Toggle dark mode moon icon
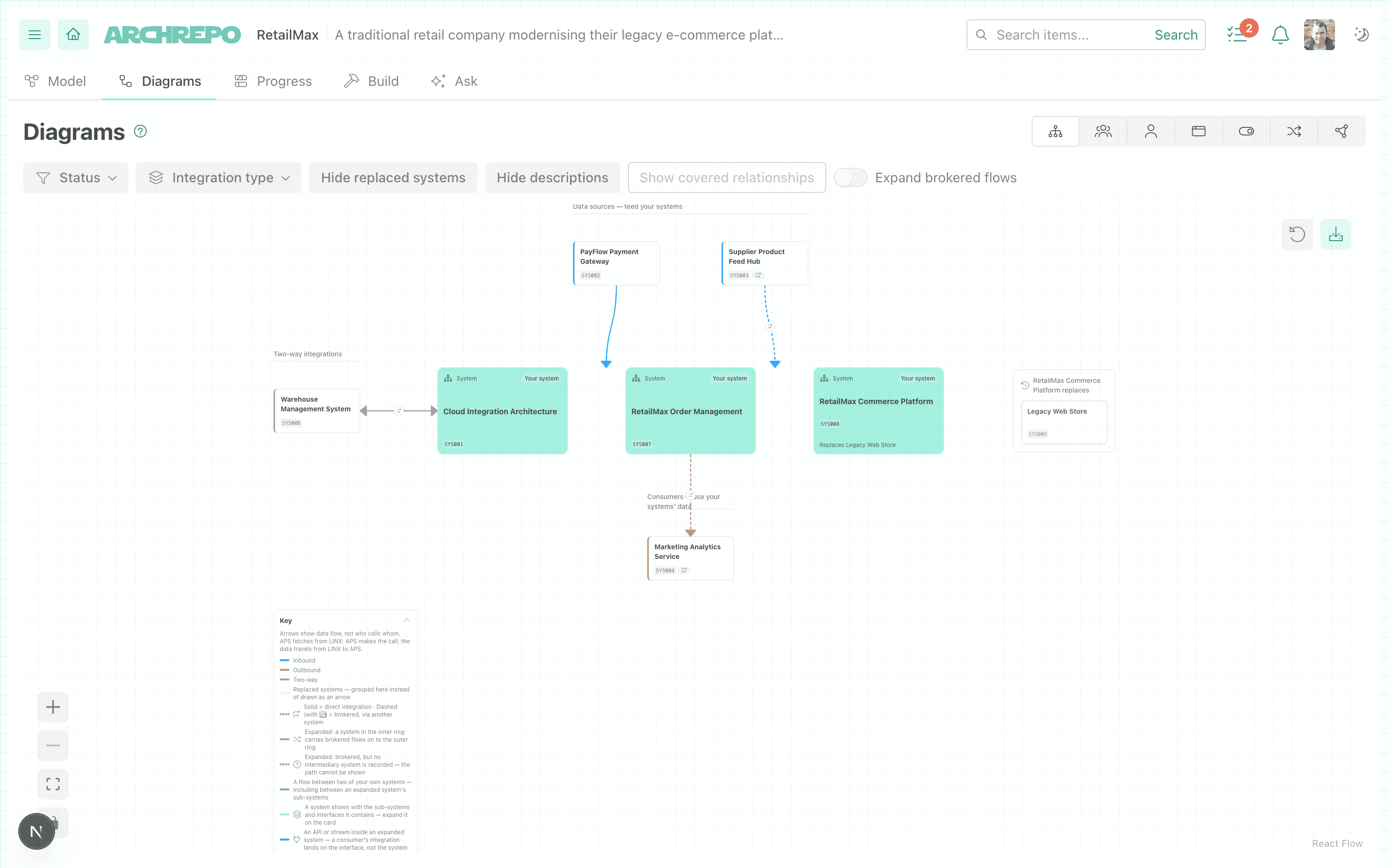This screenshot has width=1389, height=868. (1362, 34)
